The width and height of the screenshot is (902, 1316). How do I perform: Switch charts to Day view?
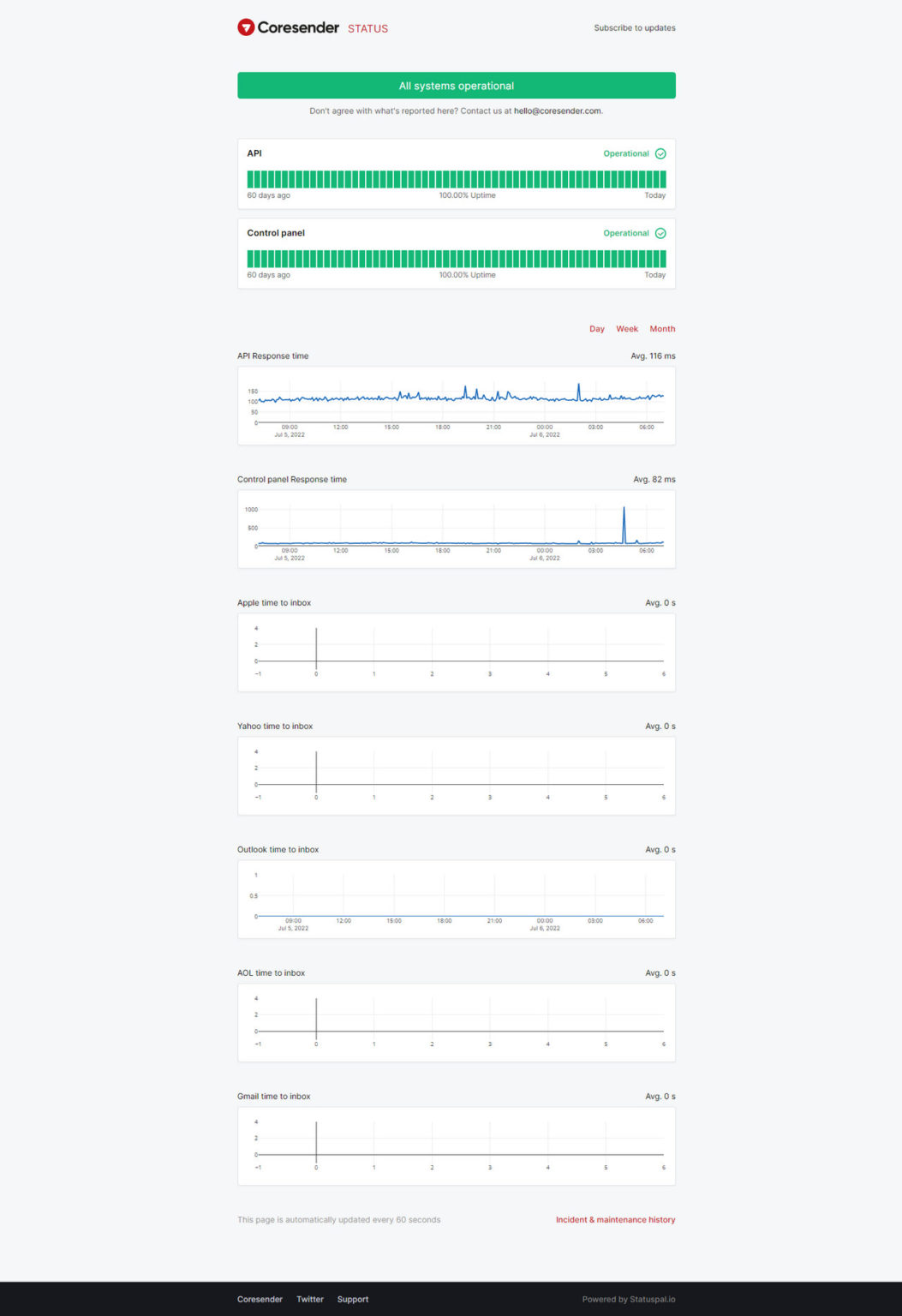tap(596, 329)
